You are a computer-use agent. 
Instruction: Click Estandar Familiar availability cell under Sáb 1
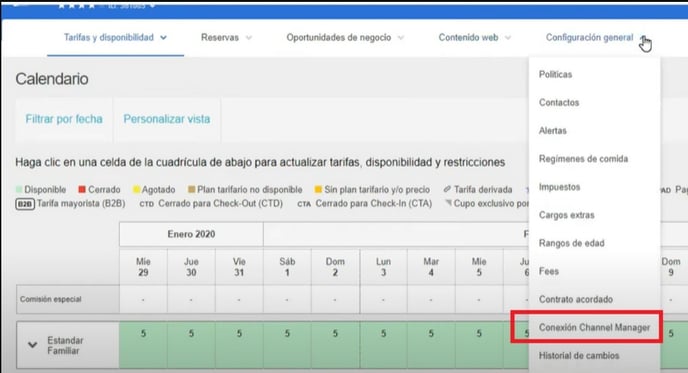[x=287, y=345]
